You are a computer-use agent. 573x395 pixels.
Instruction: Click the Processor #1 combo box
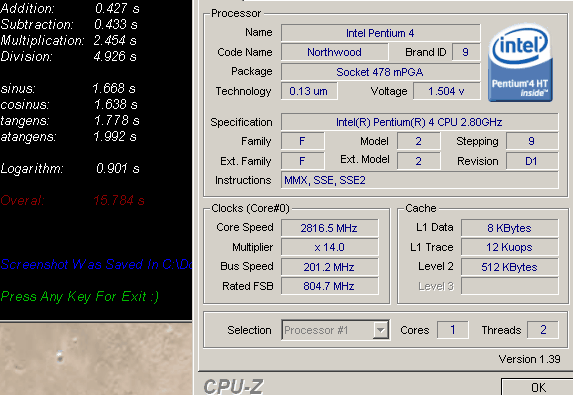click(x=335, y=330)
